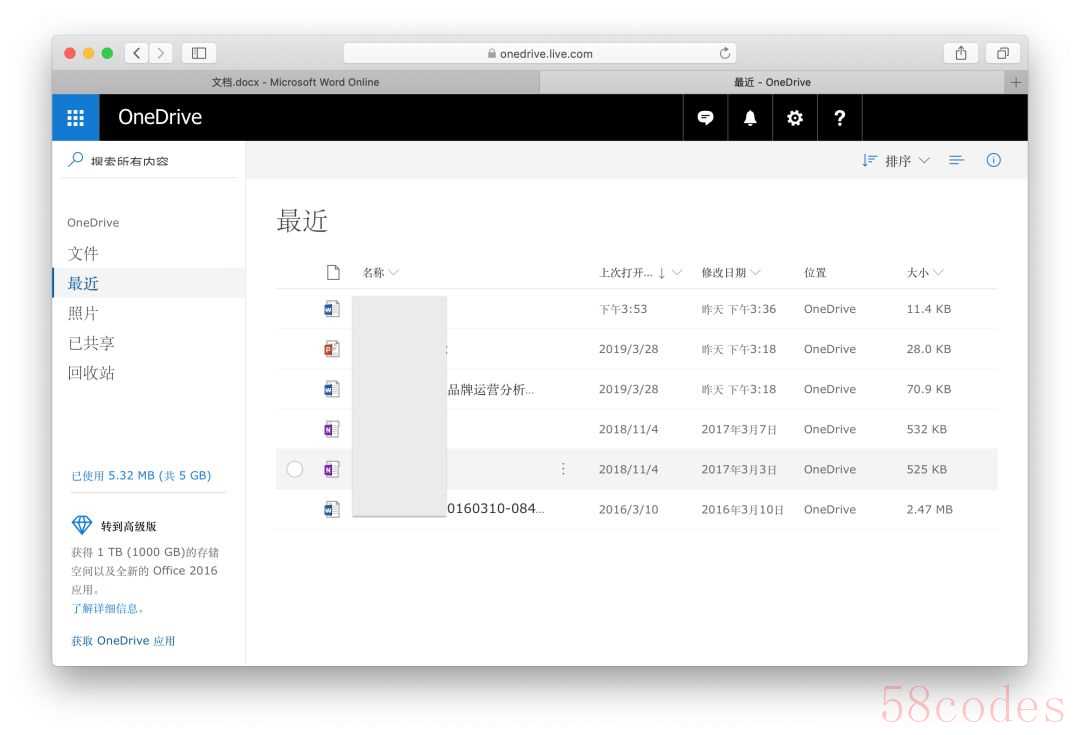Go forward with Safari's forward arrow
The height and width of the screenshot is (735, 1080).
(160, 53)
